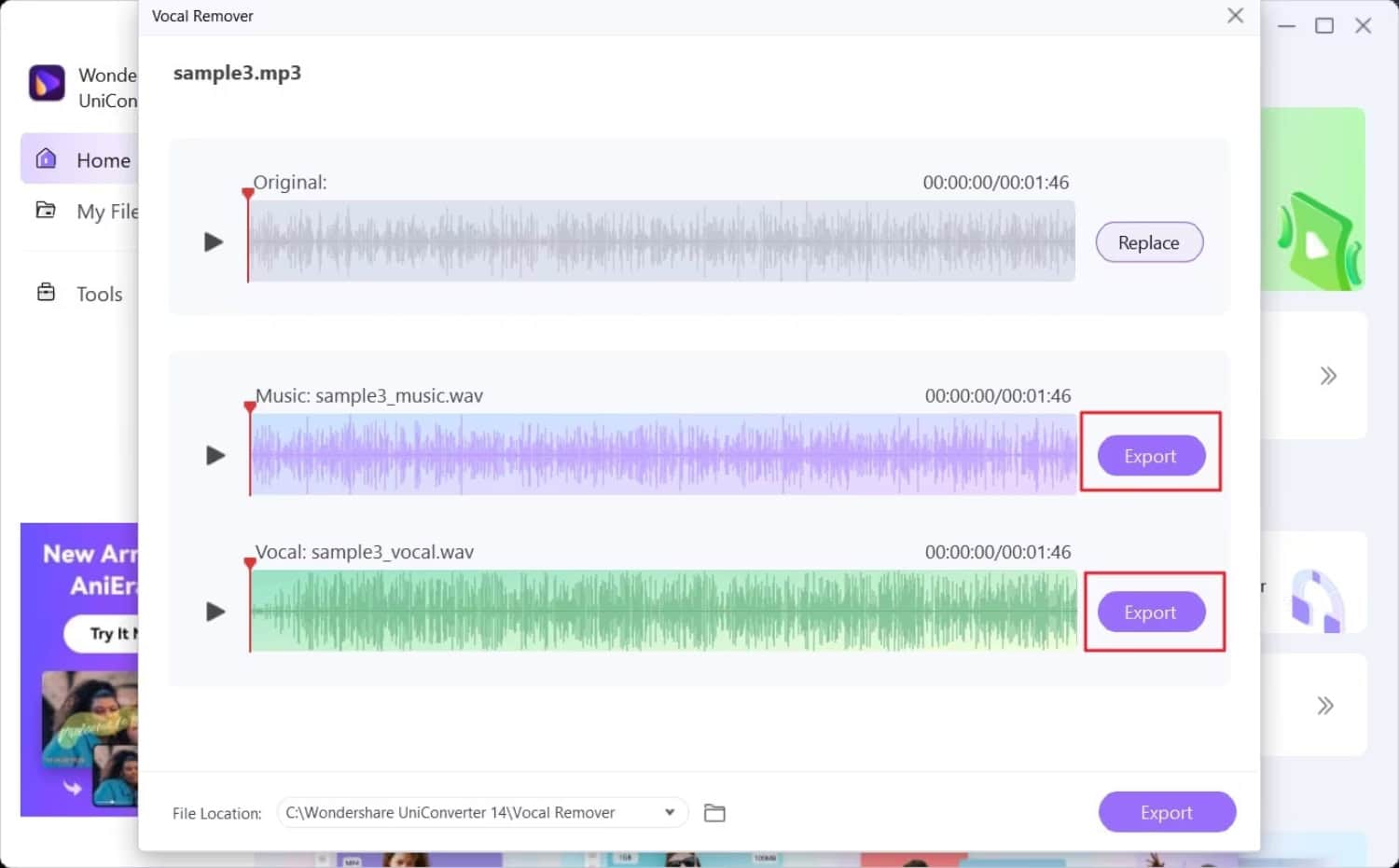
Task: Export the Music track
Action: (1151, 456)
